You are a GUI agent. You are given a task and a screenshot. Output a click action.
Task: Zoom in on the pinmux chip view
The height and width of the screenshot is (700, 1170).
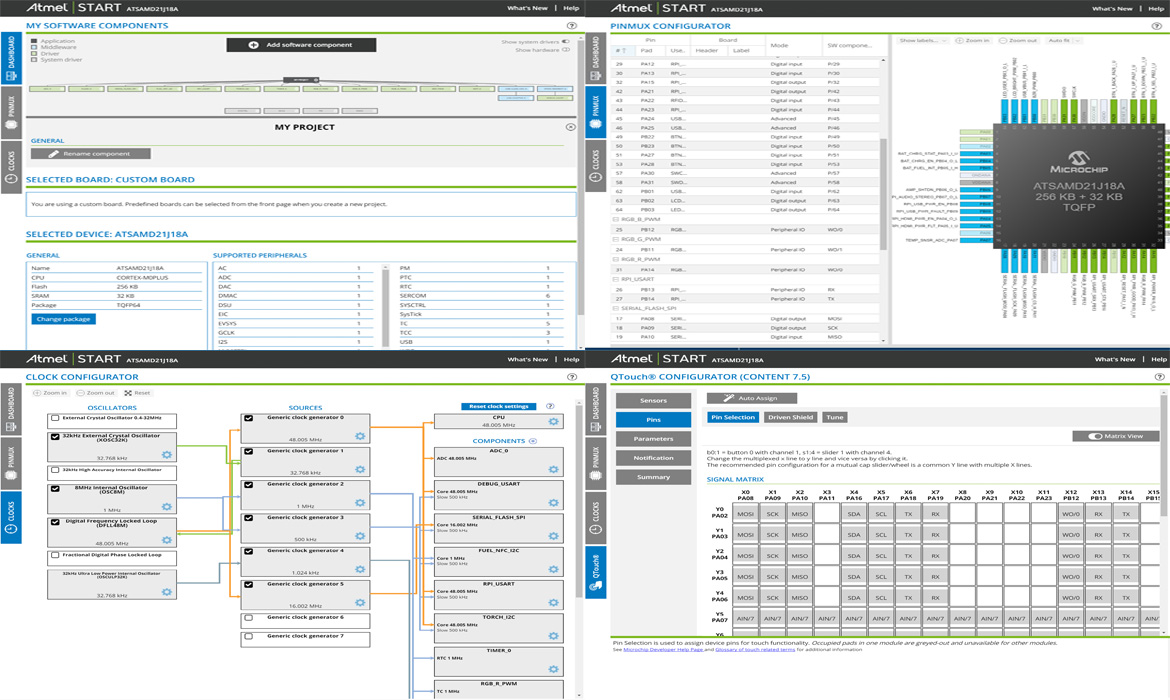coord(972,40)
